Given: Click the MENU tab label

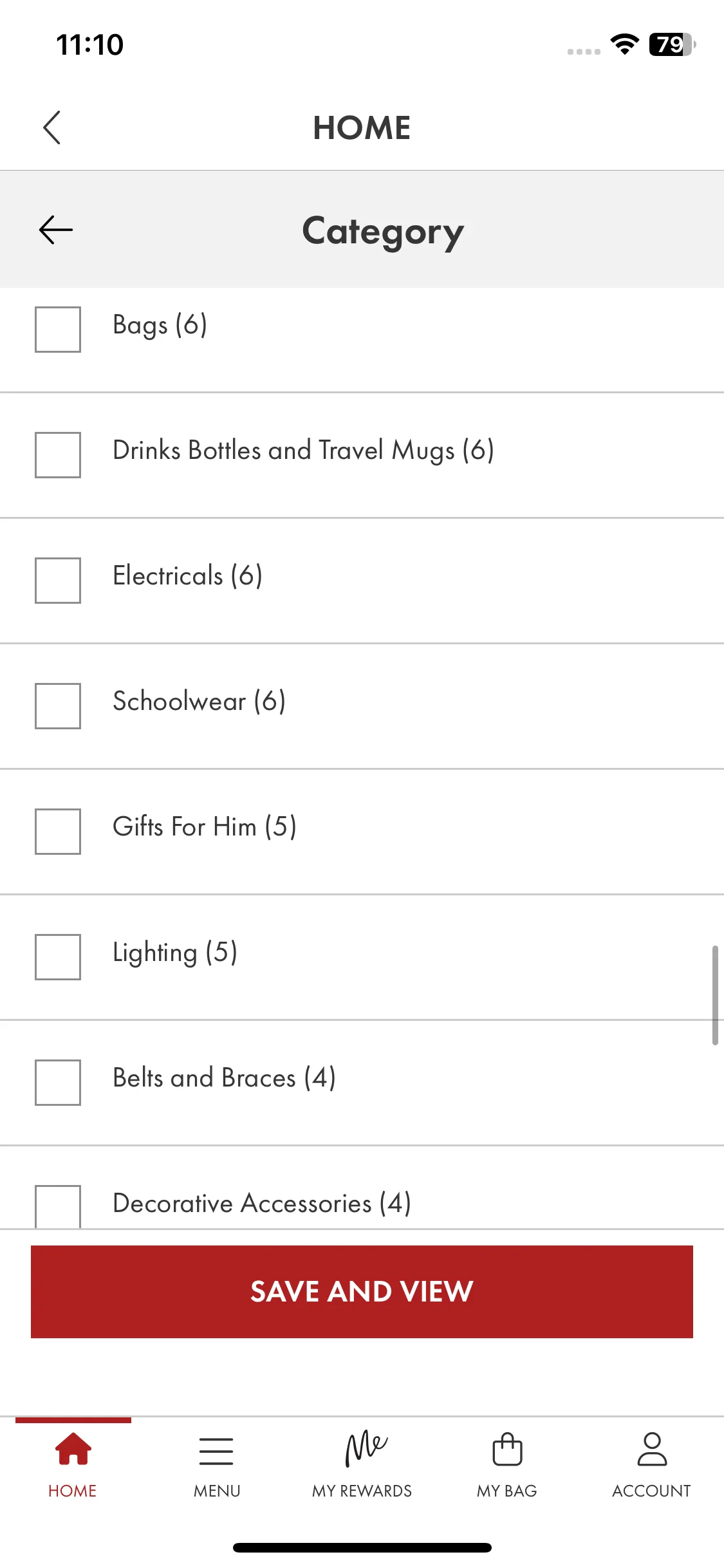Looking at the screenshot, I should [x=217, y=1491].
